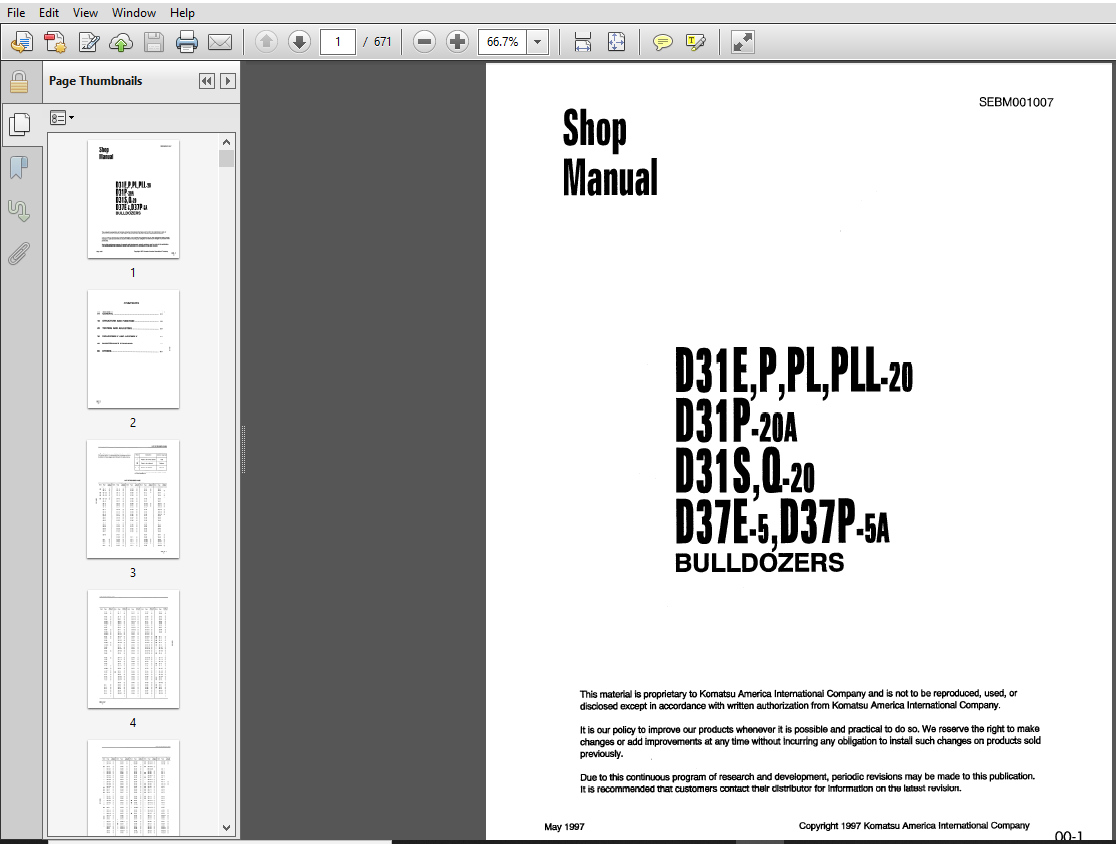Click the fit one full page icon
The width and height of the screenshot is (1116, 844).
click(x=616, y=42)
